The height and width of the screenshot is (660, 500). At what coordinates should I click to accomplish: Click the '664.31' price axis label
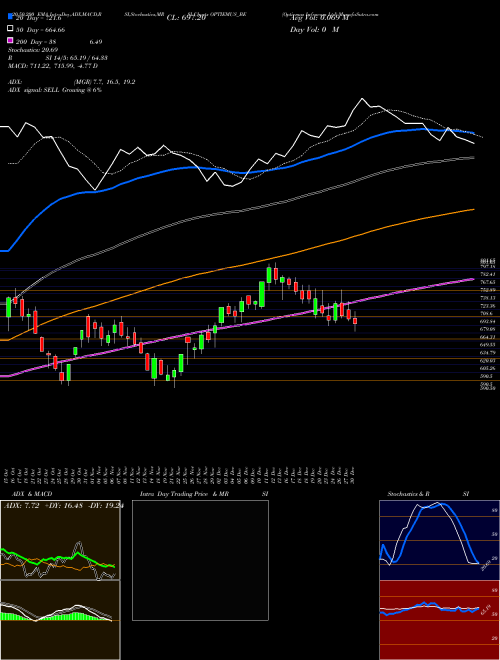pyautogui.click(x=487, y=337)
